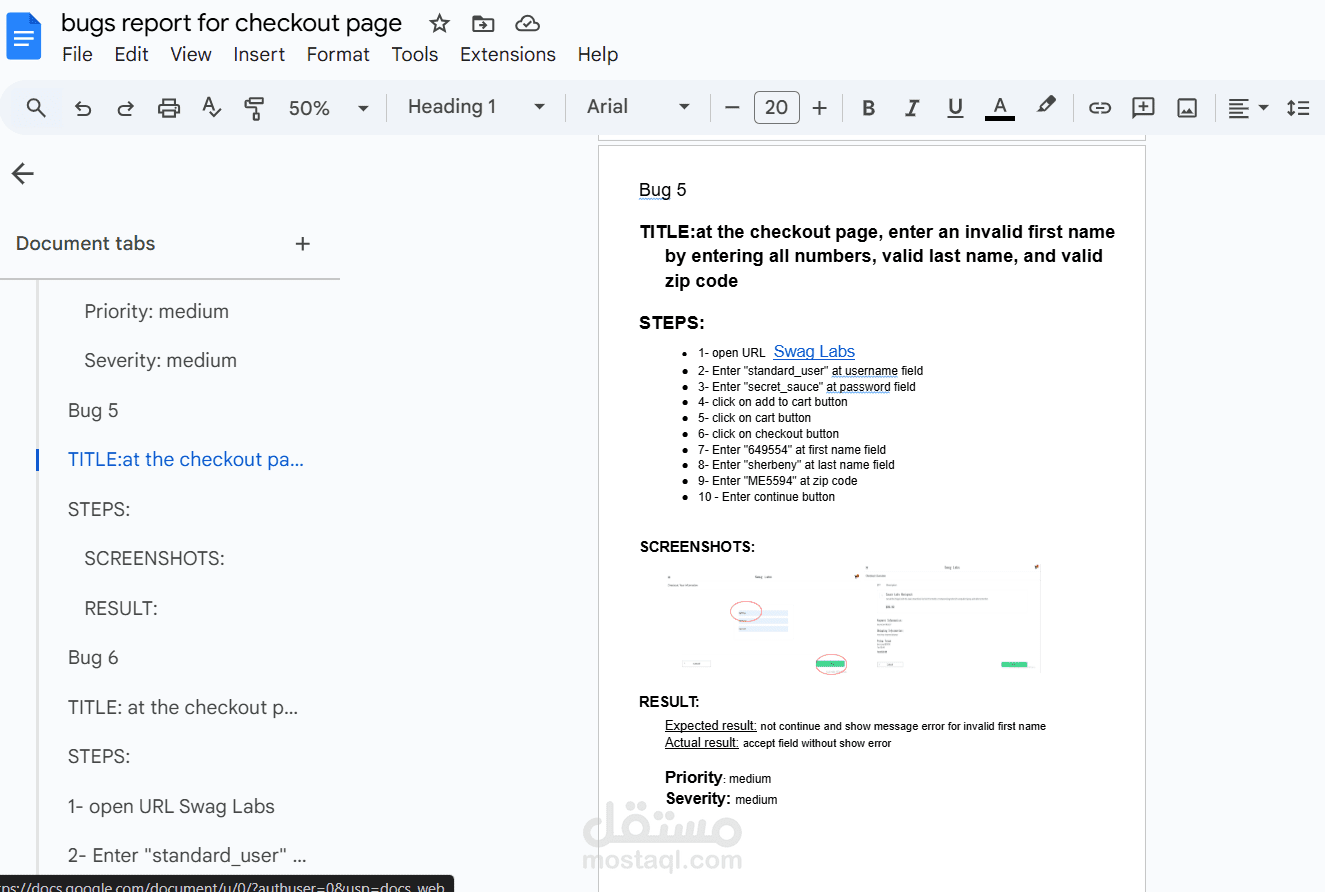
Task: Go to Bug 5 outline heading
Action: 93,410
